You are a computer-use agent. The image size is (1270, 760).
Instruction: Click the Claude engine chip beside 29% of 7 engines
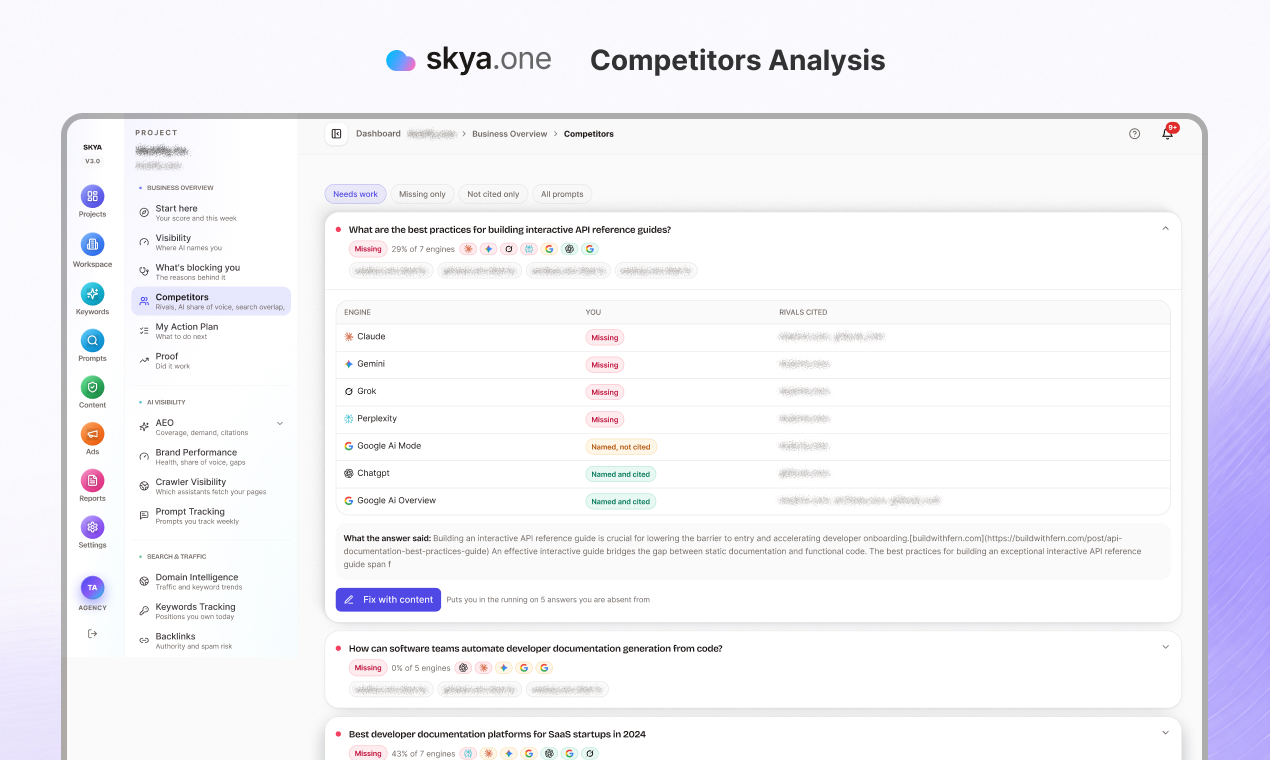pos(468,249)
